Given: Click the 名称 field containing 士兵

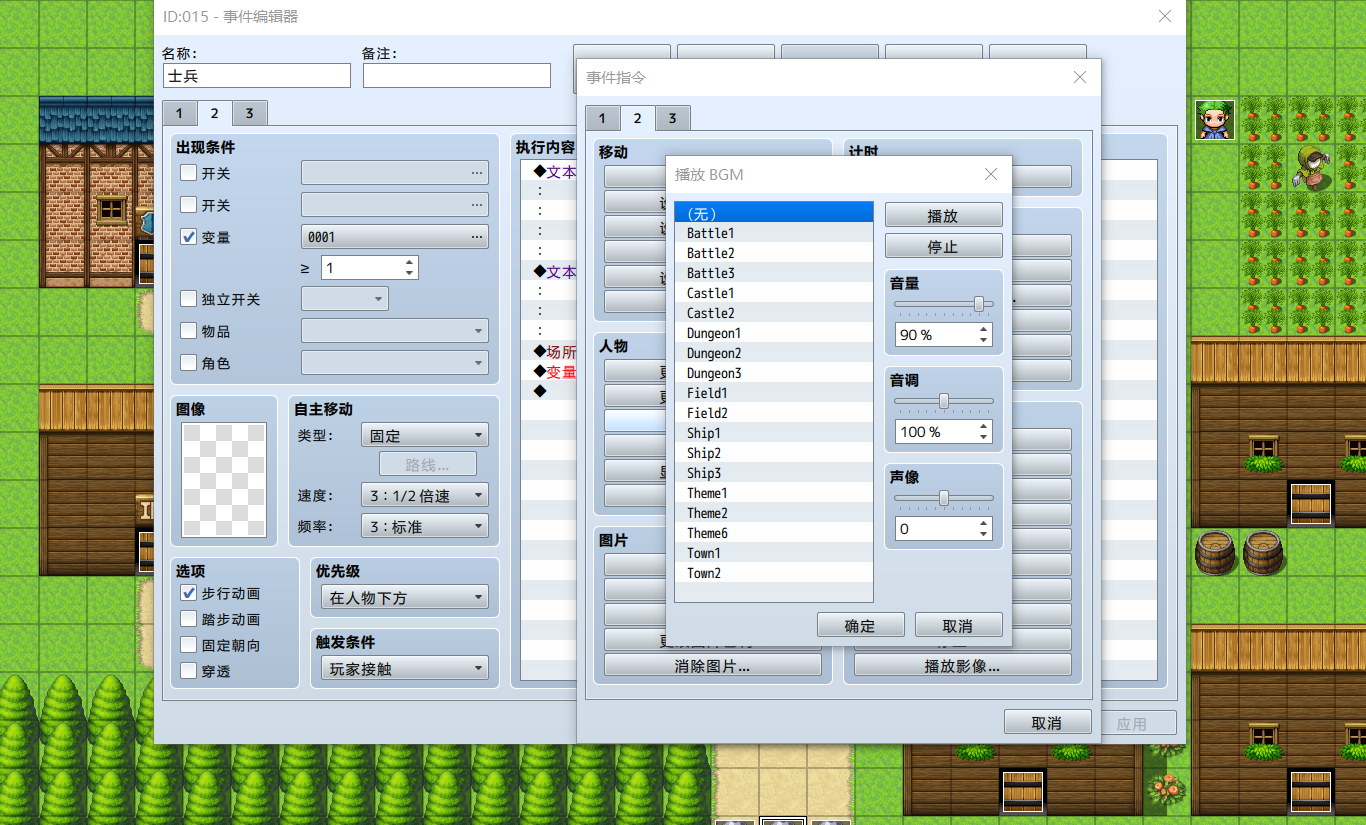Looking at the screenshot, I should coord(257,76).
